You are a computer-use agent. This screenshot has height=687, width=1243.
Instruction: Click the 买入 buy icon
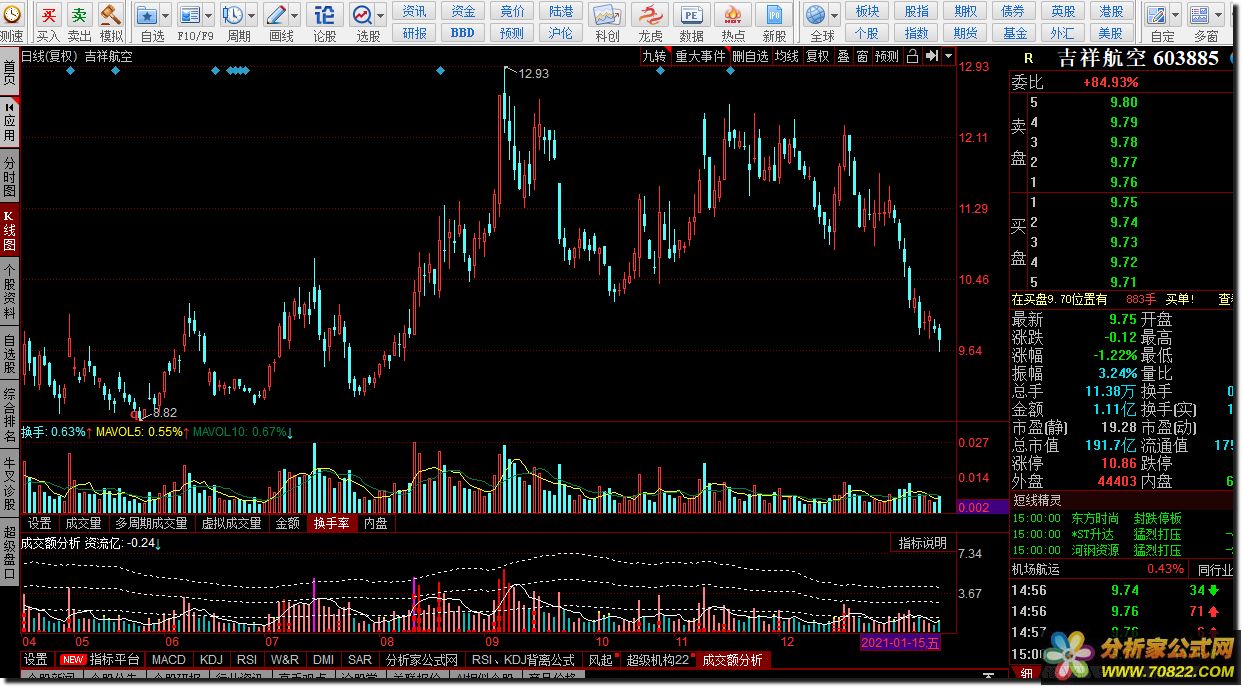[x=48, y=15]
